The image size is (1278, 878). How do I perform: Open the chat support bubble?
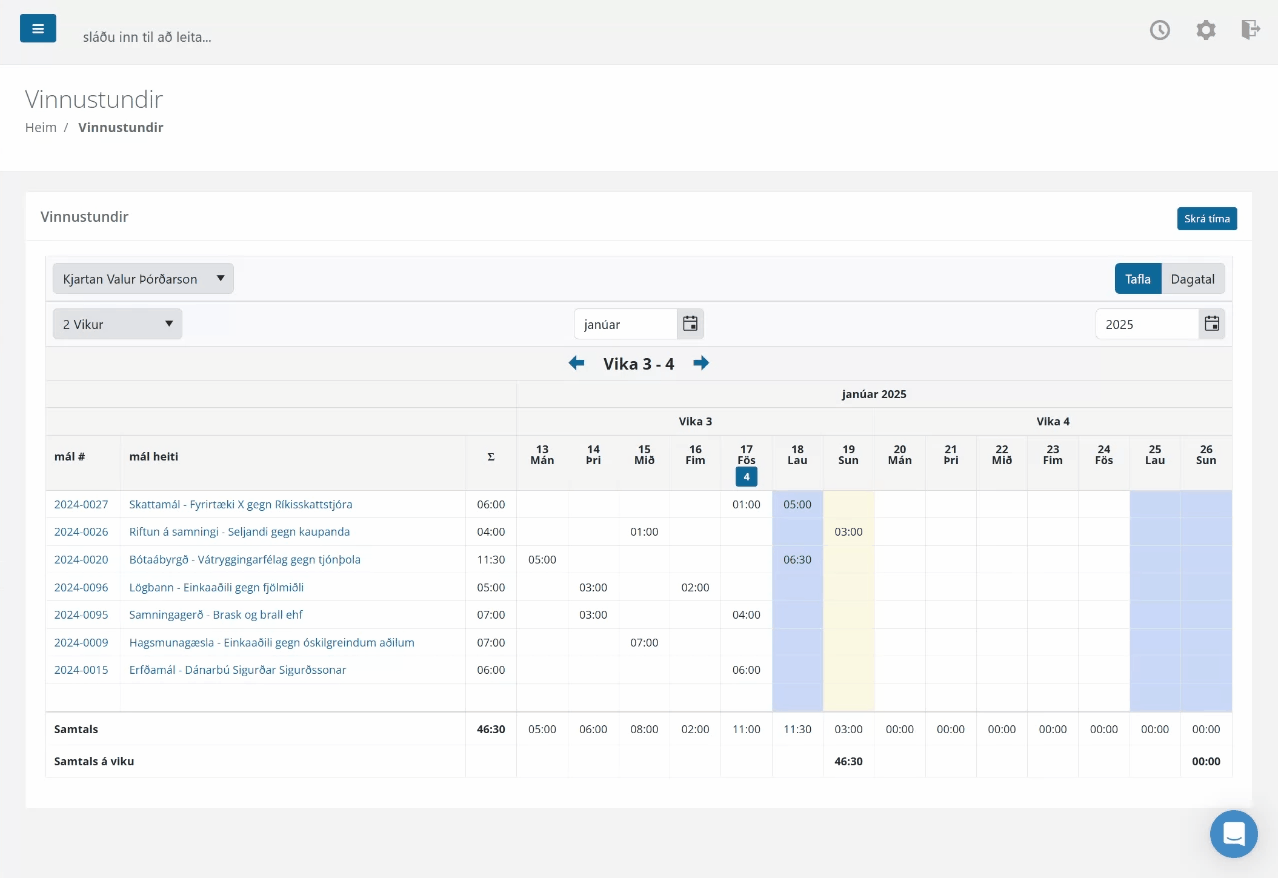coord(1234,834)
